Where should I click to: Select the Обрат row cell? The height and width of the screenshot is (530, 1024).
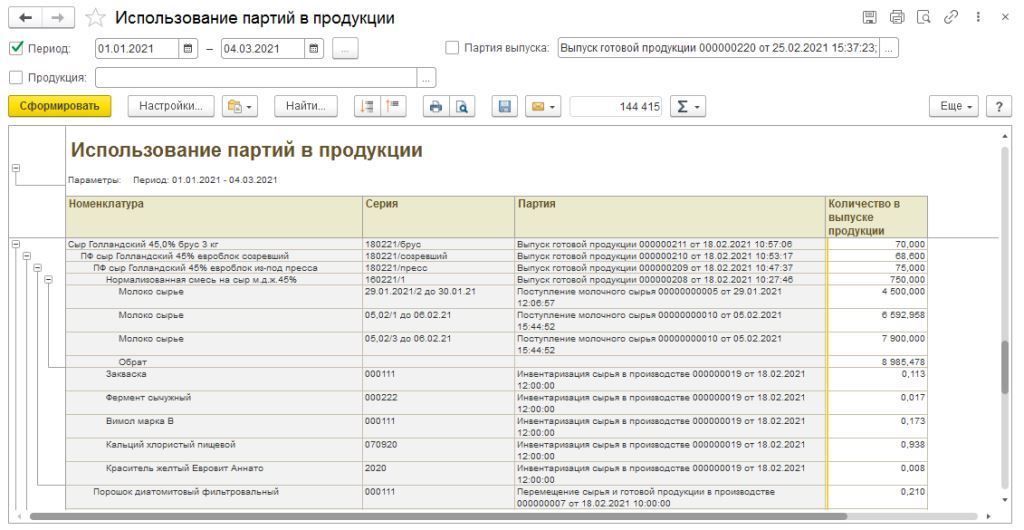click(214, 362)
